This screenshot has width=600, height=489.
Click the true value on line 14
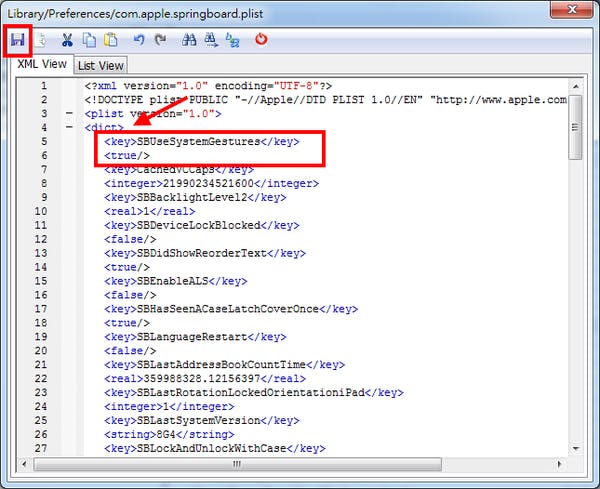coord(127,267)
